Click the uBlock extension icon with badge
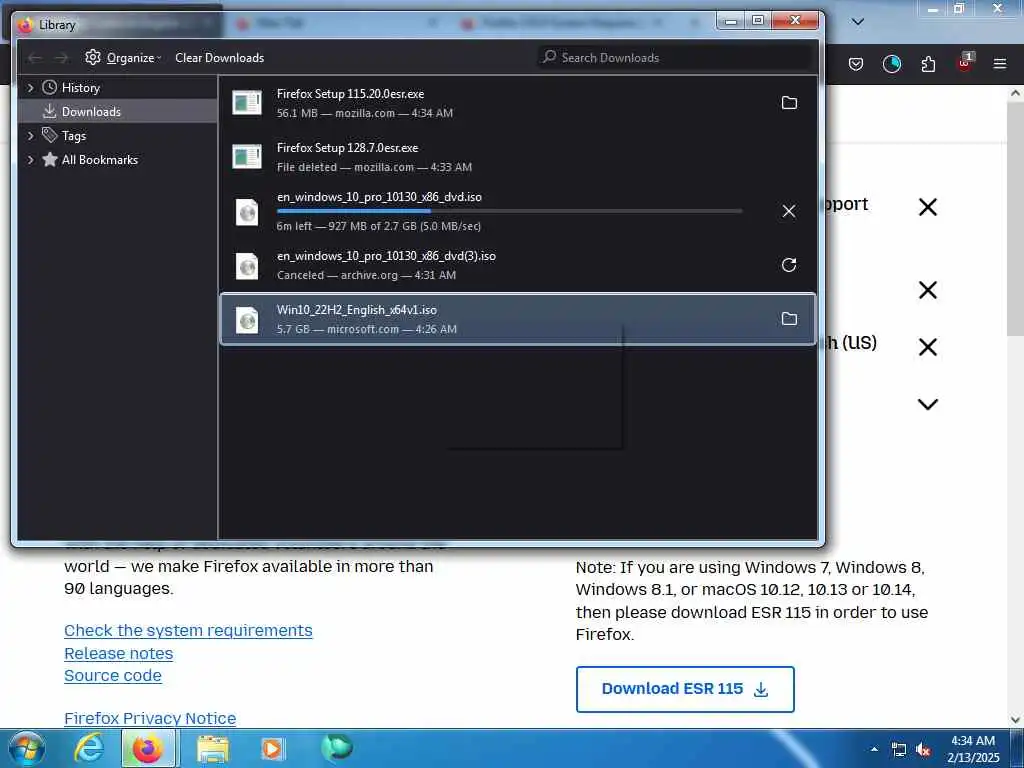The width and height of the screenshot is (1024, 768). [x=965, y=63]
